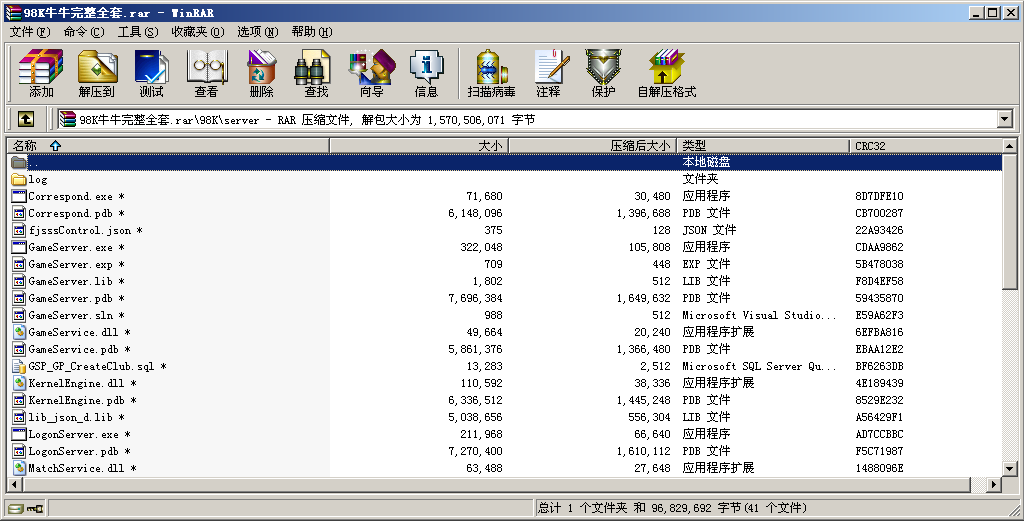Open the 查看 (View) tool
1024x521 pixels.
(x=207, y=74)
